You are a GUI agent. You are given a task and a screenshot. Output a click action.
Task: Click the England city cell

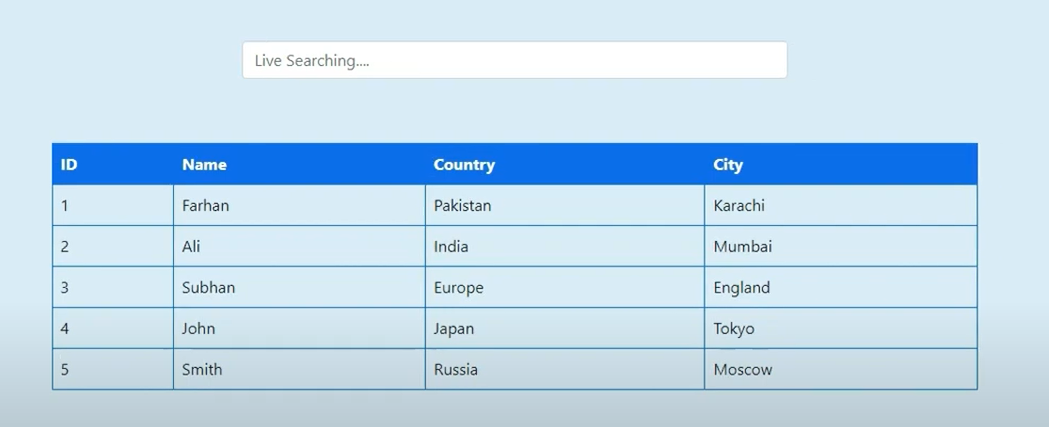(x=841, y=287)
